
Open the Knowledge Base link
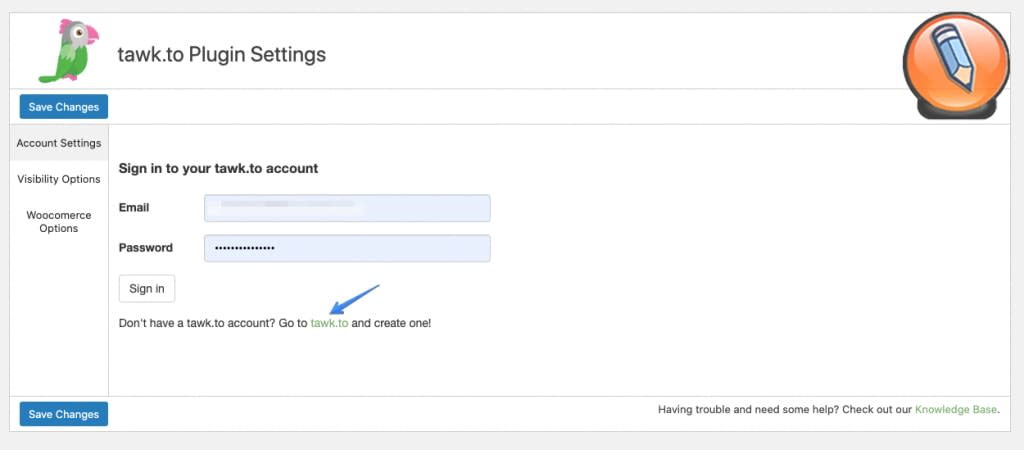(955, 410)
